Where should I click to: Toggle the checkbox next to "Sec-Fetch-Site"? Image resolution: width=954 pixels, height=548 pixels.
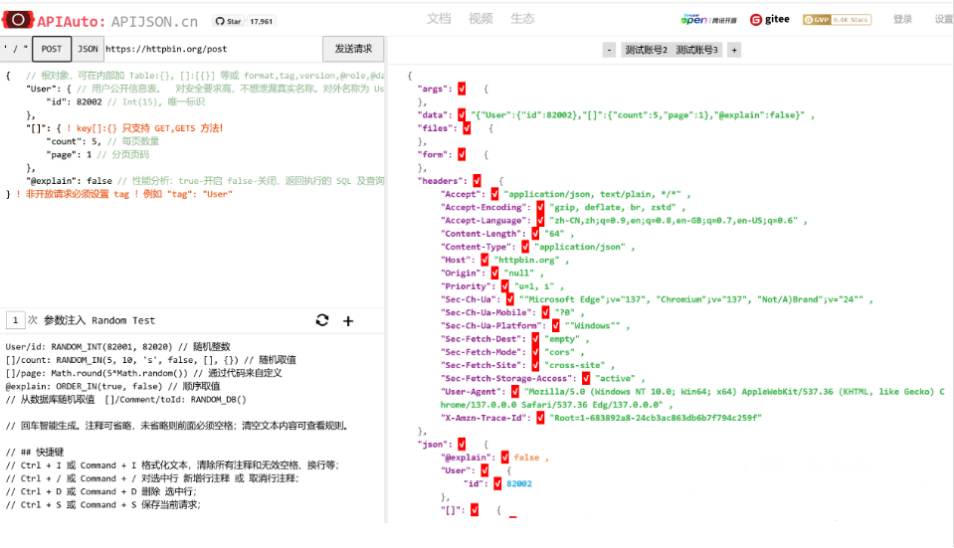[535, 365]
